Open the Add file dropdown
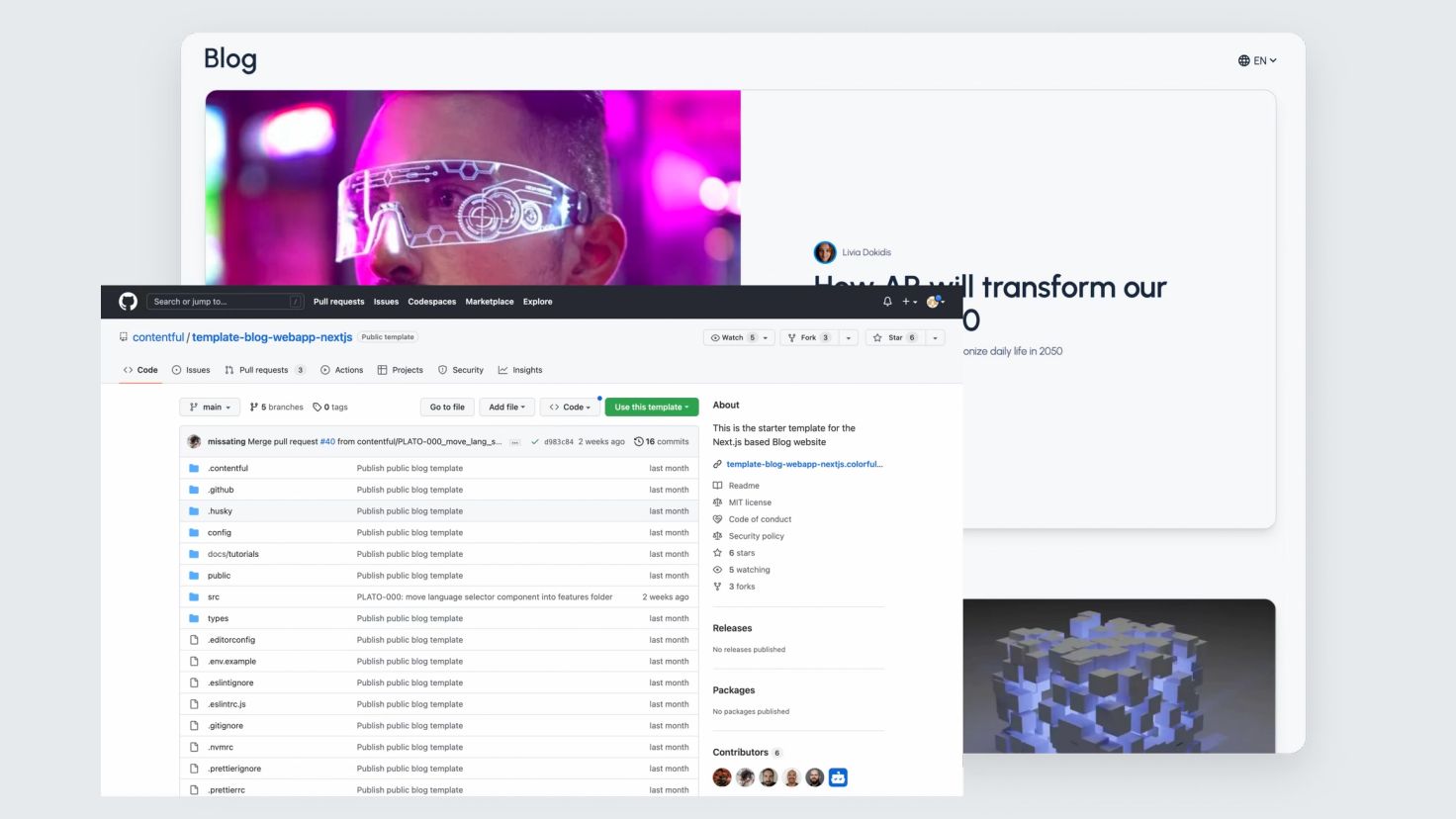This screenshot has height=819, width=1456. [506, 407]
